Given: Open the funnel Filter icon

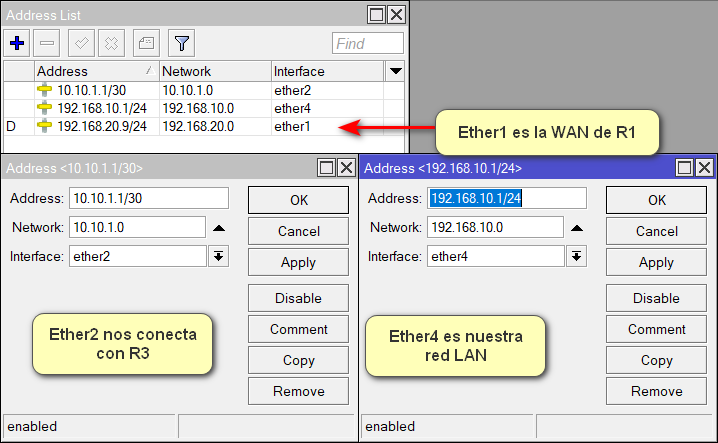Looking at the screenshot, I should click(x=181, y=43).
